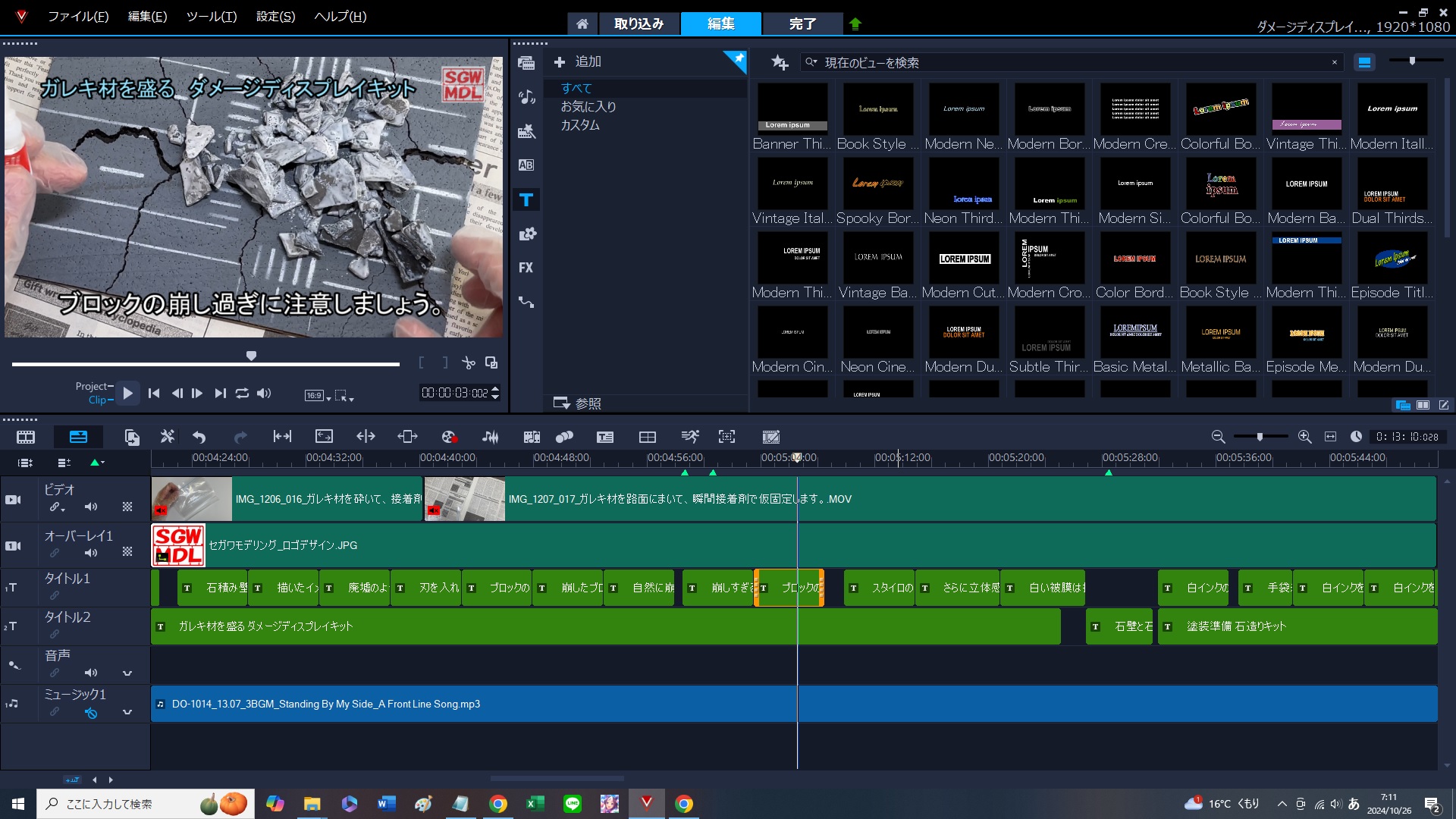Open the Media library panel icon
This screenshot has width=1456, height=819.
(x=526, y=63)
